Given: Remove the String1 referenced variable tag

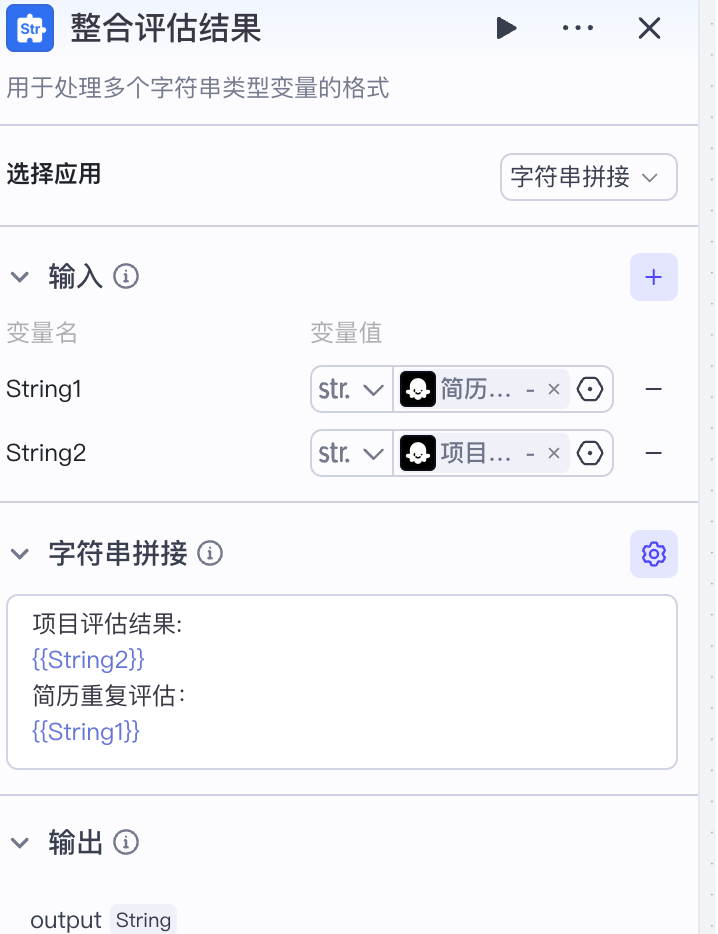Looking at the screenshot, I should click(x=553, y=389).
